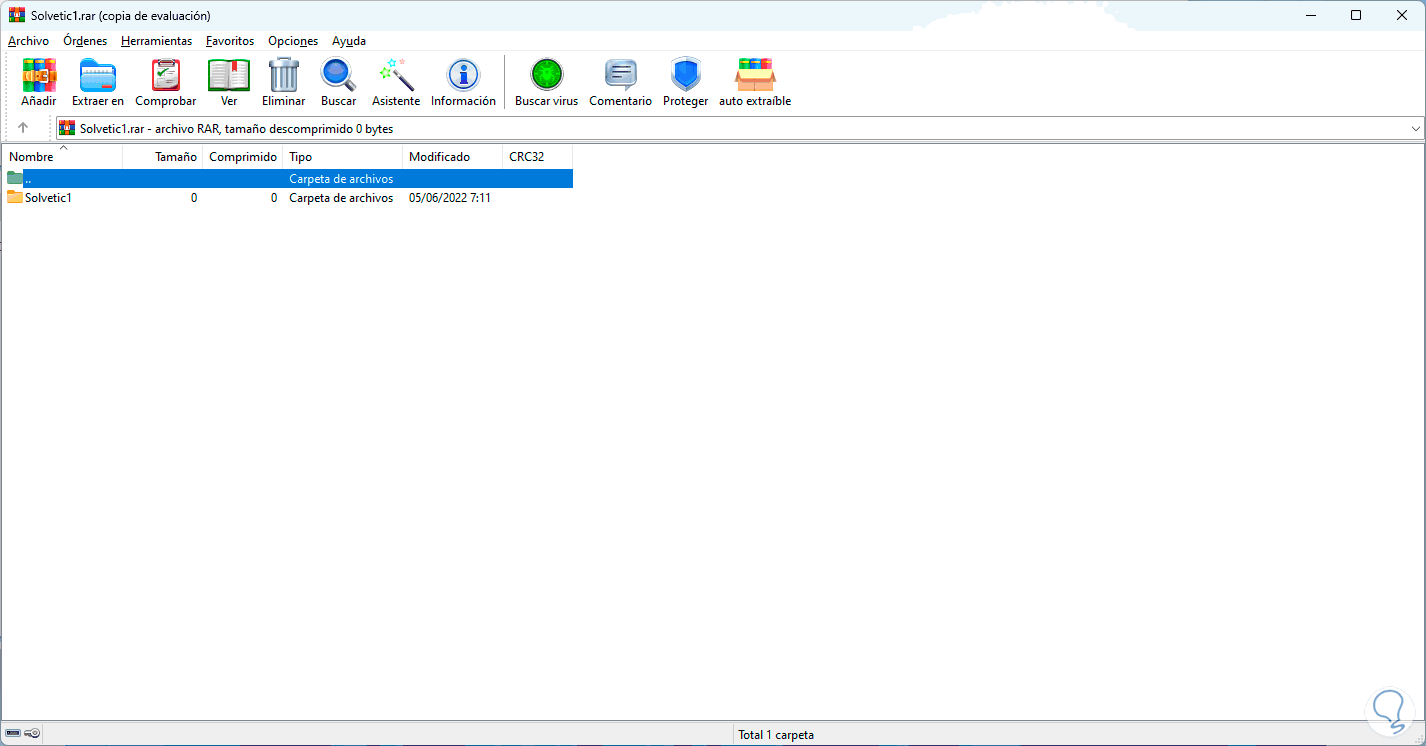Open the Órdenes menu
The image size is (1426, 746).
click(x=85, y=41)
